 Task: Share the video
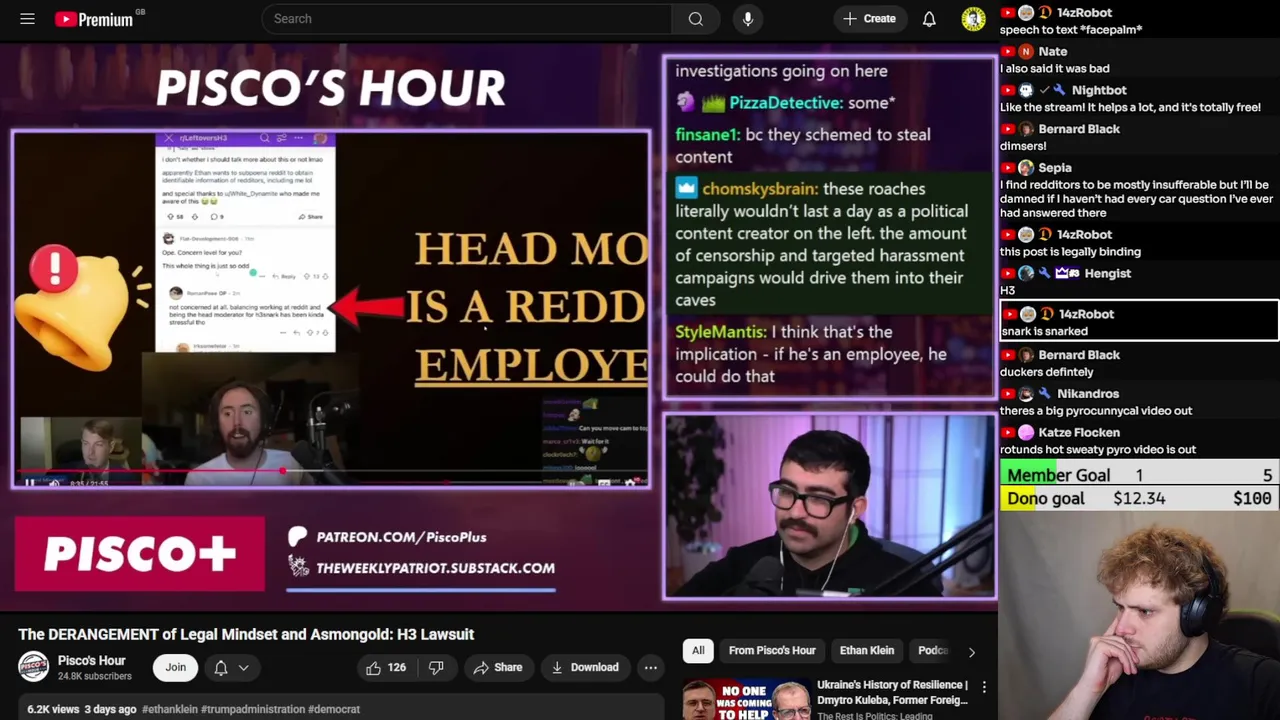tap(498, 667)
